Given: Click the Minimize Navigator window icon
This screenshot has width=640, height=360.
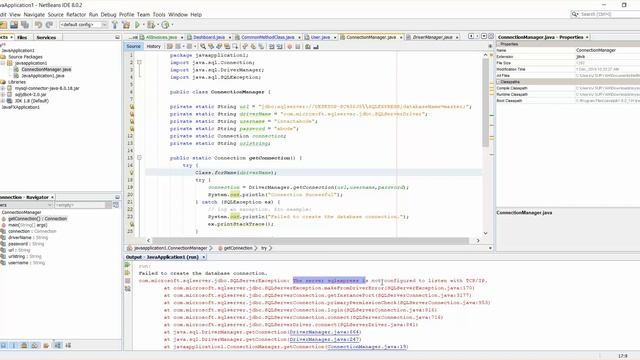Looking at the screenshot, I should [117, 197].
